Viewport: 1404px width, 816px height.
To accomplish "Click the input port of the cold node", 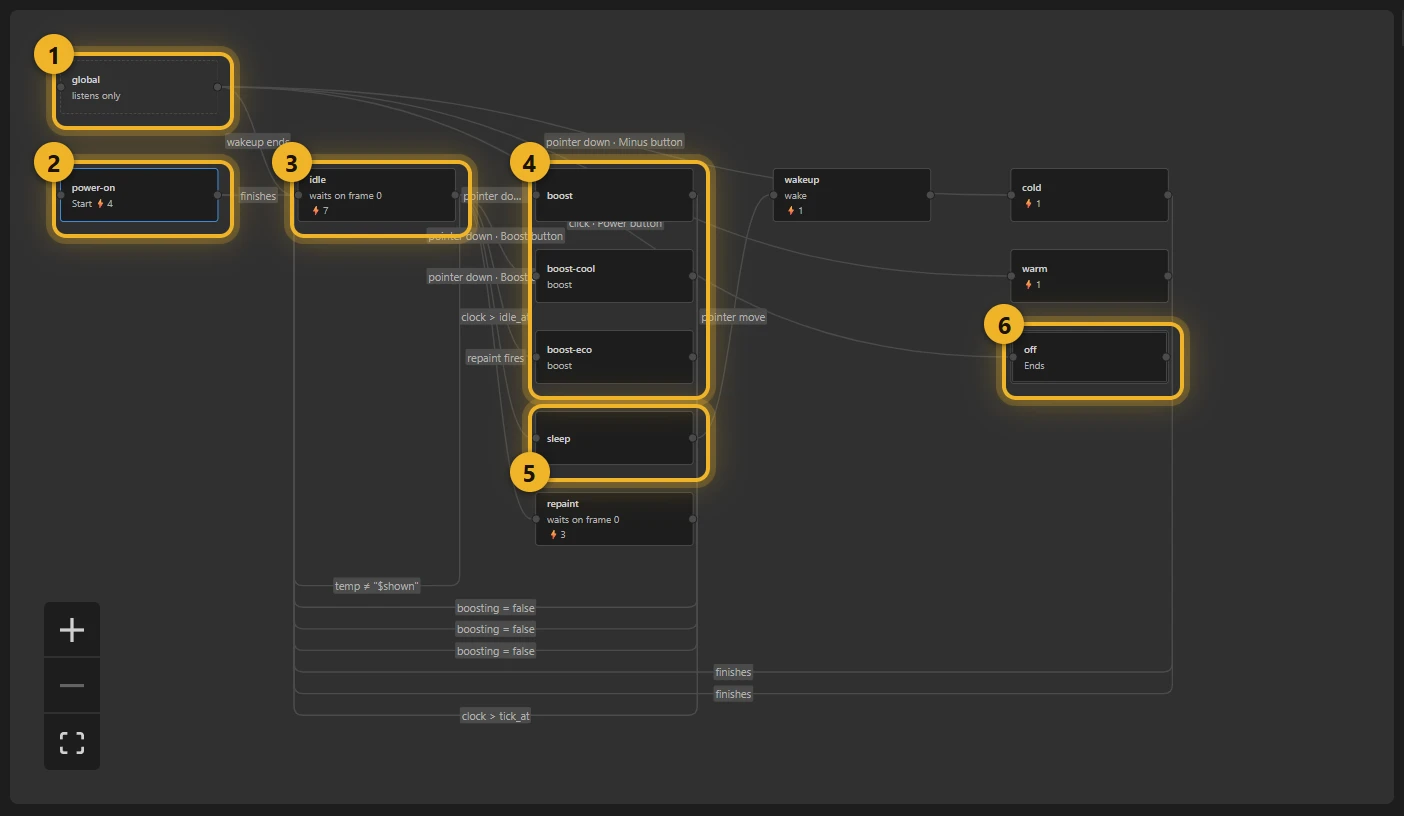I will coord(1012,195).
